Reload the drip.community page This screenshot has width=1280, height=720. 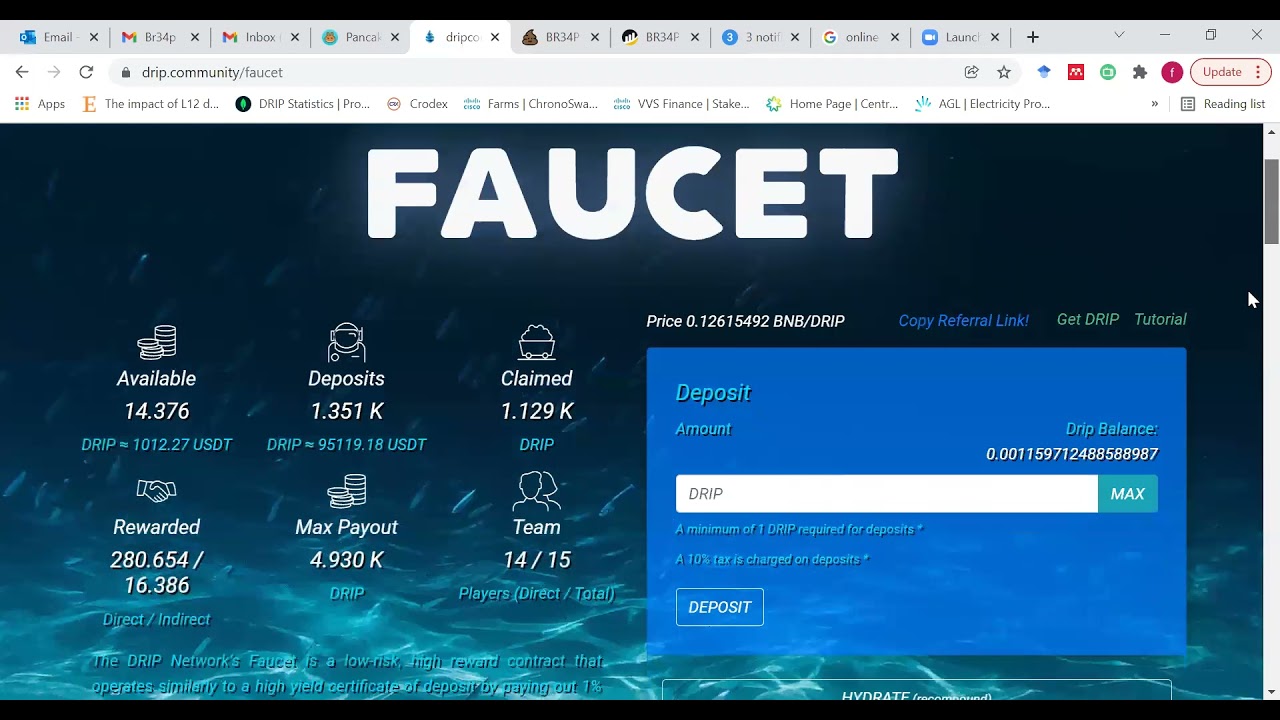(x=86, y=72)
